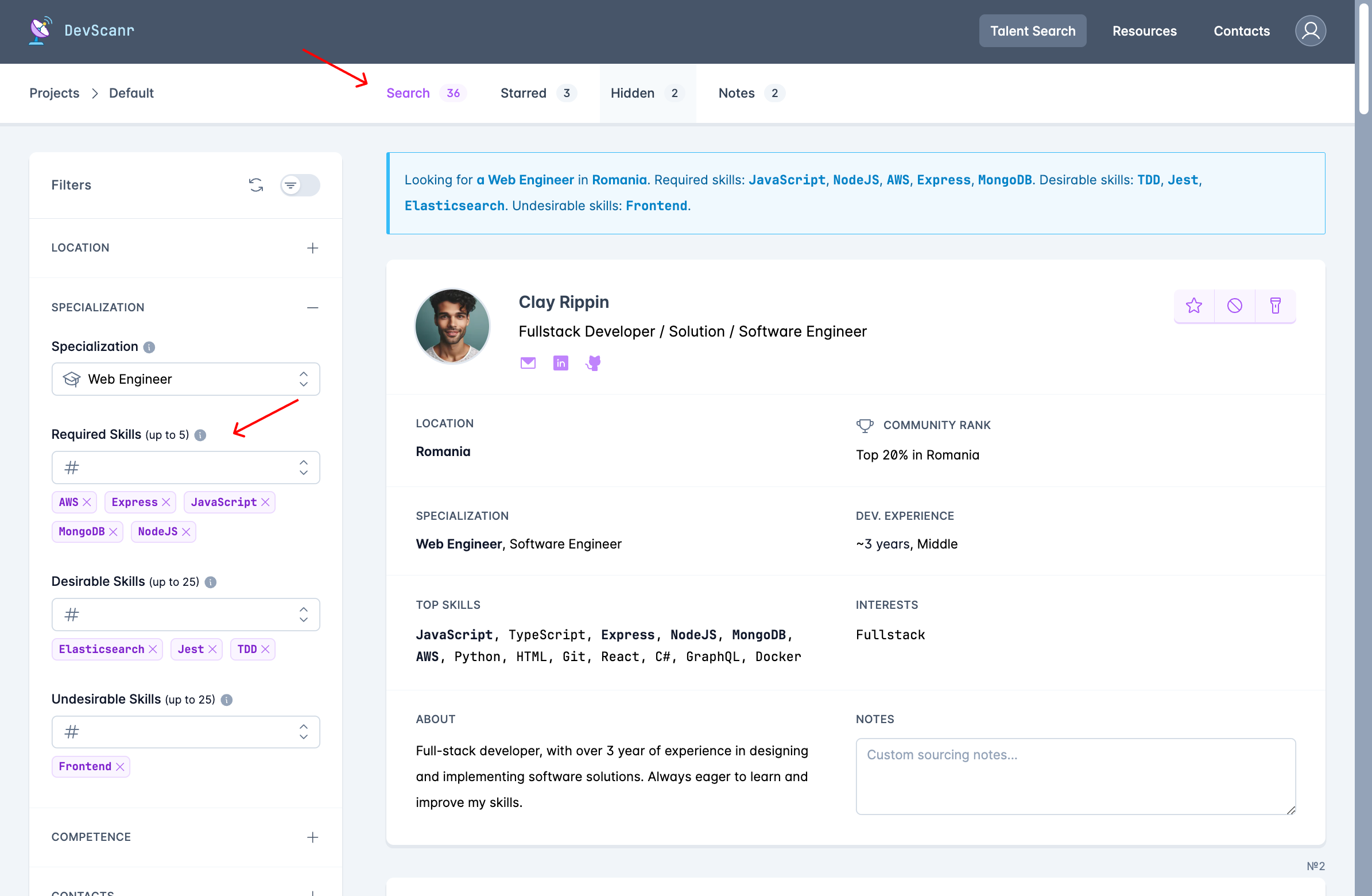Open the Default project breadcrumb link
The height and width of the screenshot is (896, 1372).
(x=131, y=93)
